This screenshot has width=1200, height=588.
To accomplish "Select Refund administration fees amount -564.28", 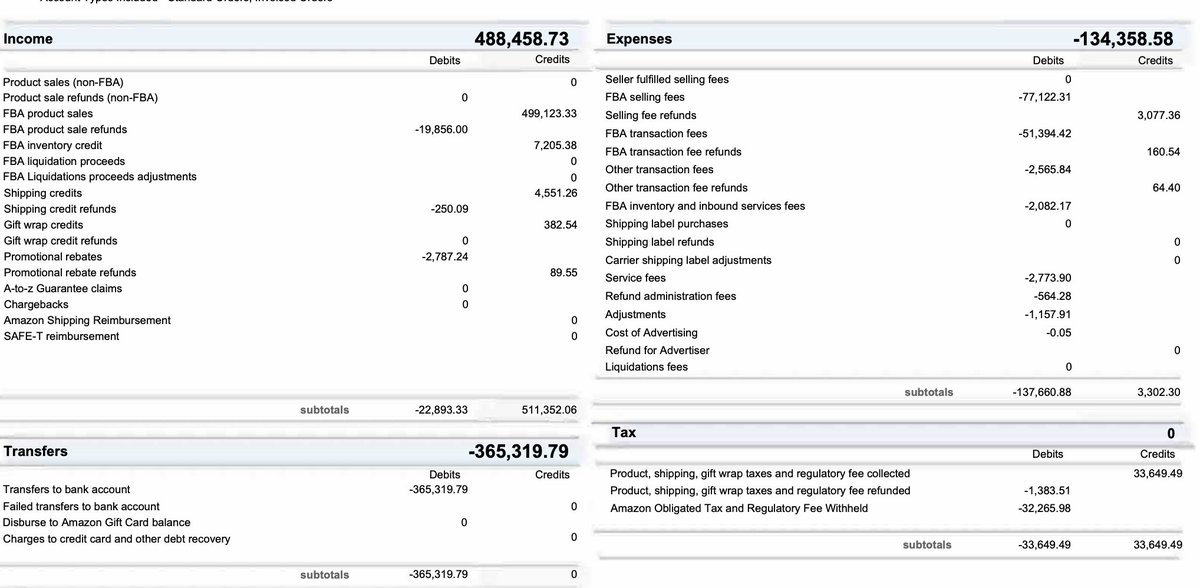I will (x=1052, y=296).
